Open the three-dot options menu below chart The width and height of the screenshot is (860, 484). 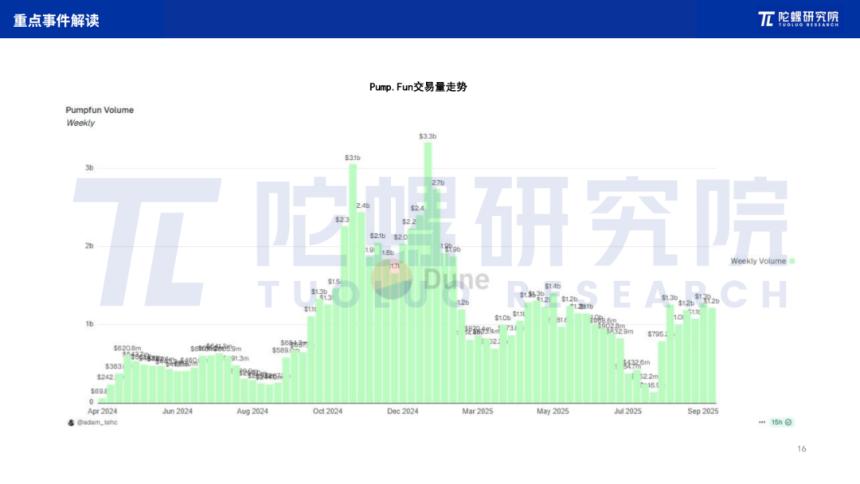click(x=761, y=423)
